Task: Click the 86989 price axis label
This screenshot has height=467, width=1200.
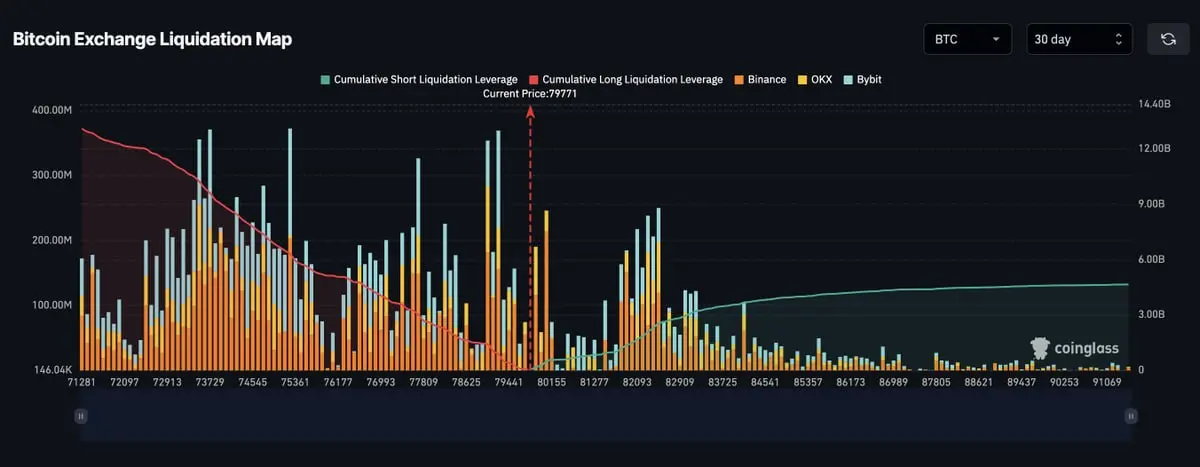Action: tap(894, 383)
